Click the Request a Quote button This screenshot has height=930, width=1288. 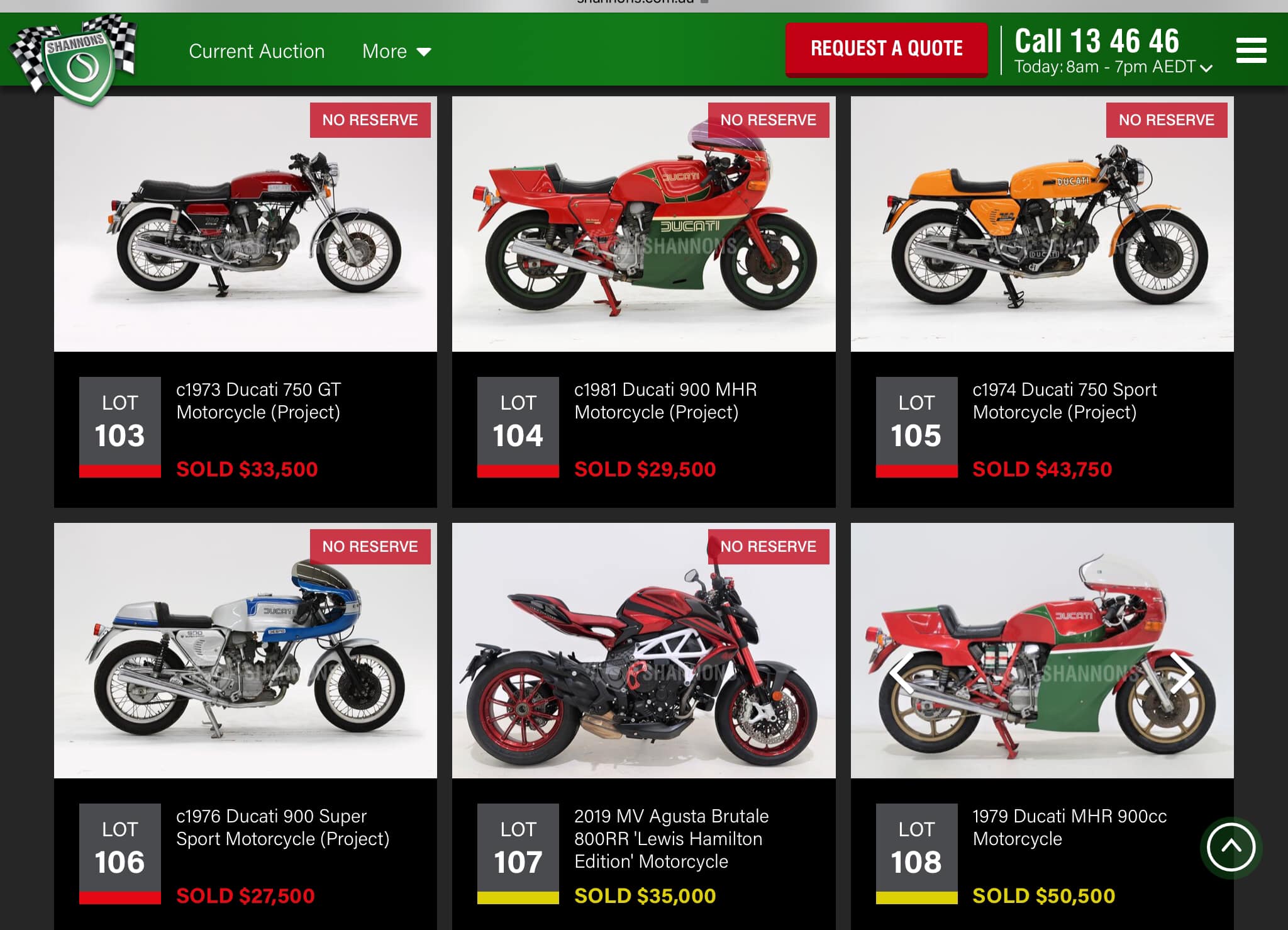coord(886,48)
